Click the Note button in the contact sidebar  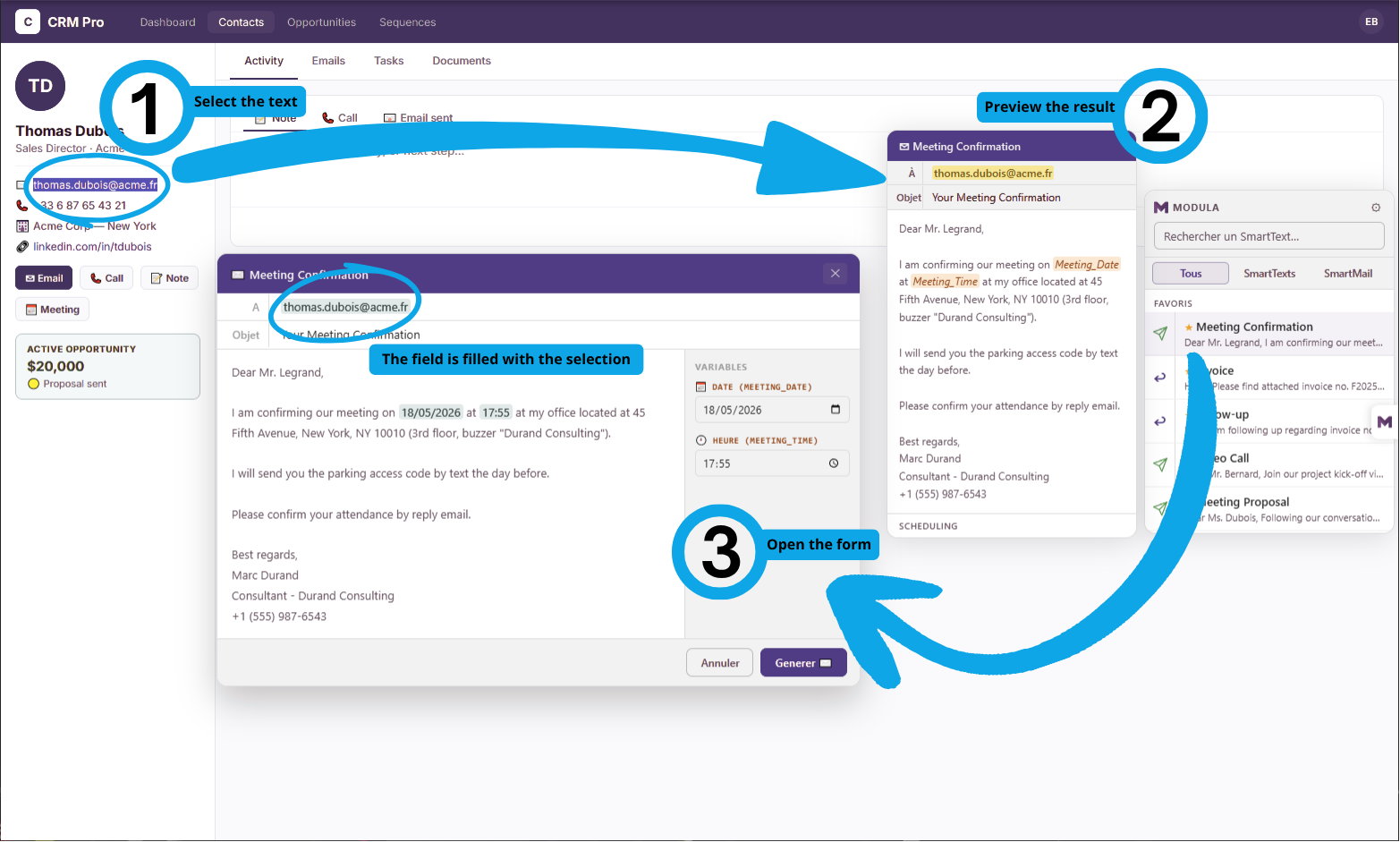169,278
